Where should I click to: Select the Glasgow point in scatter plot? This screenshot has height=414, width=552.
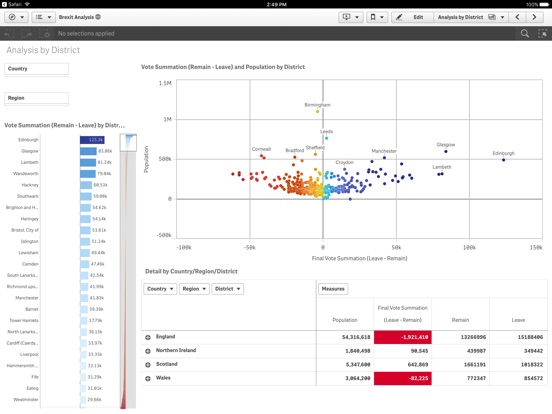[x=446, y=151]
